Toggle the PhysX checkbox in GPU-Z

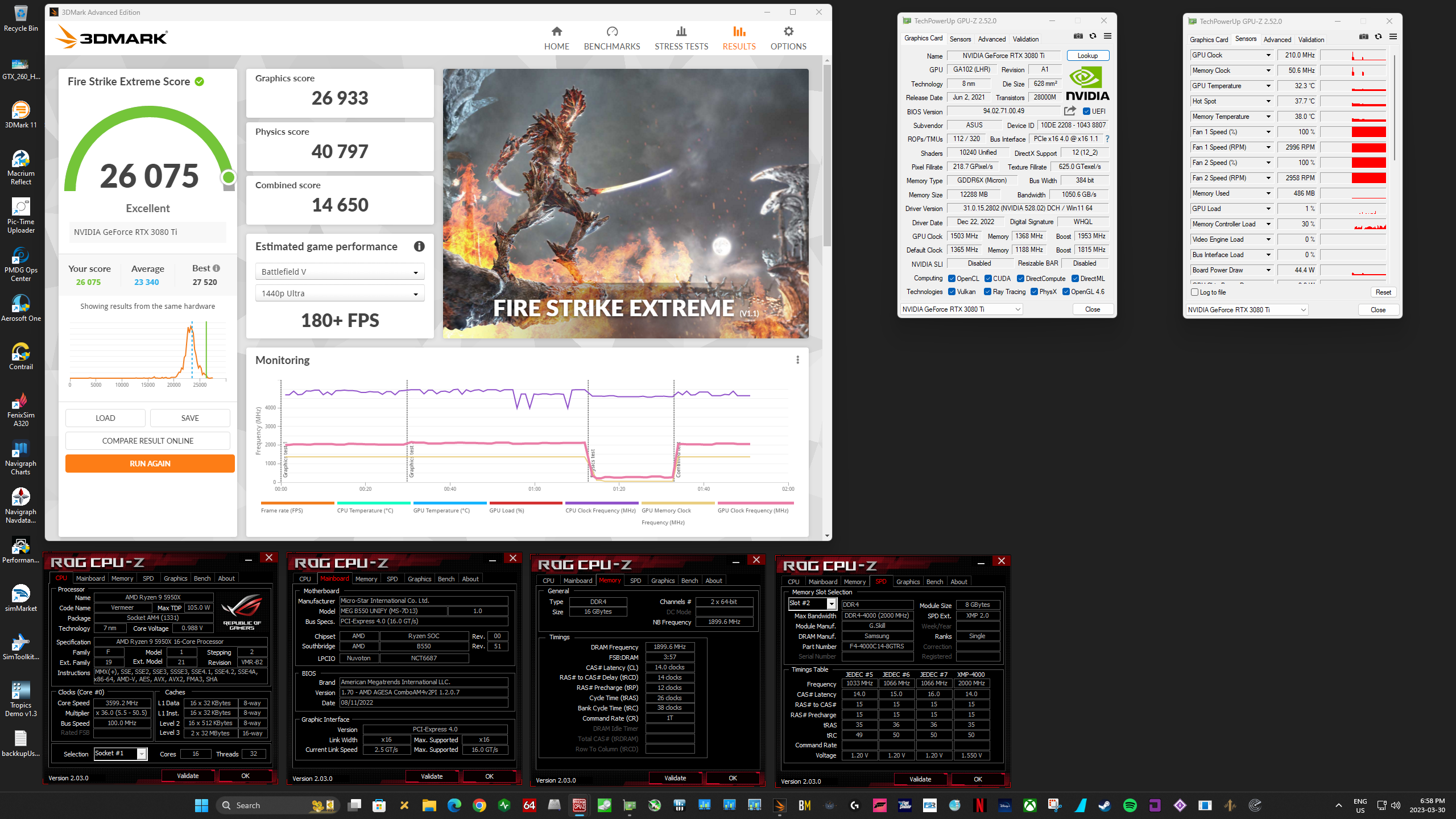click(x=1034, y=292)
